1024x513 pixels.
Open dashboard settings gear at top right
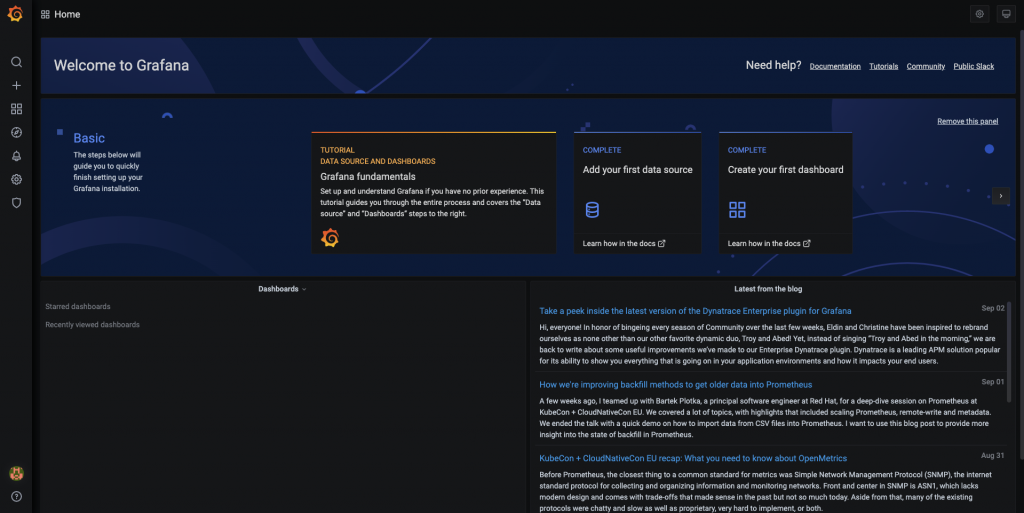[980, 14]
